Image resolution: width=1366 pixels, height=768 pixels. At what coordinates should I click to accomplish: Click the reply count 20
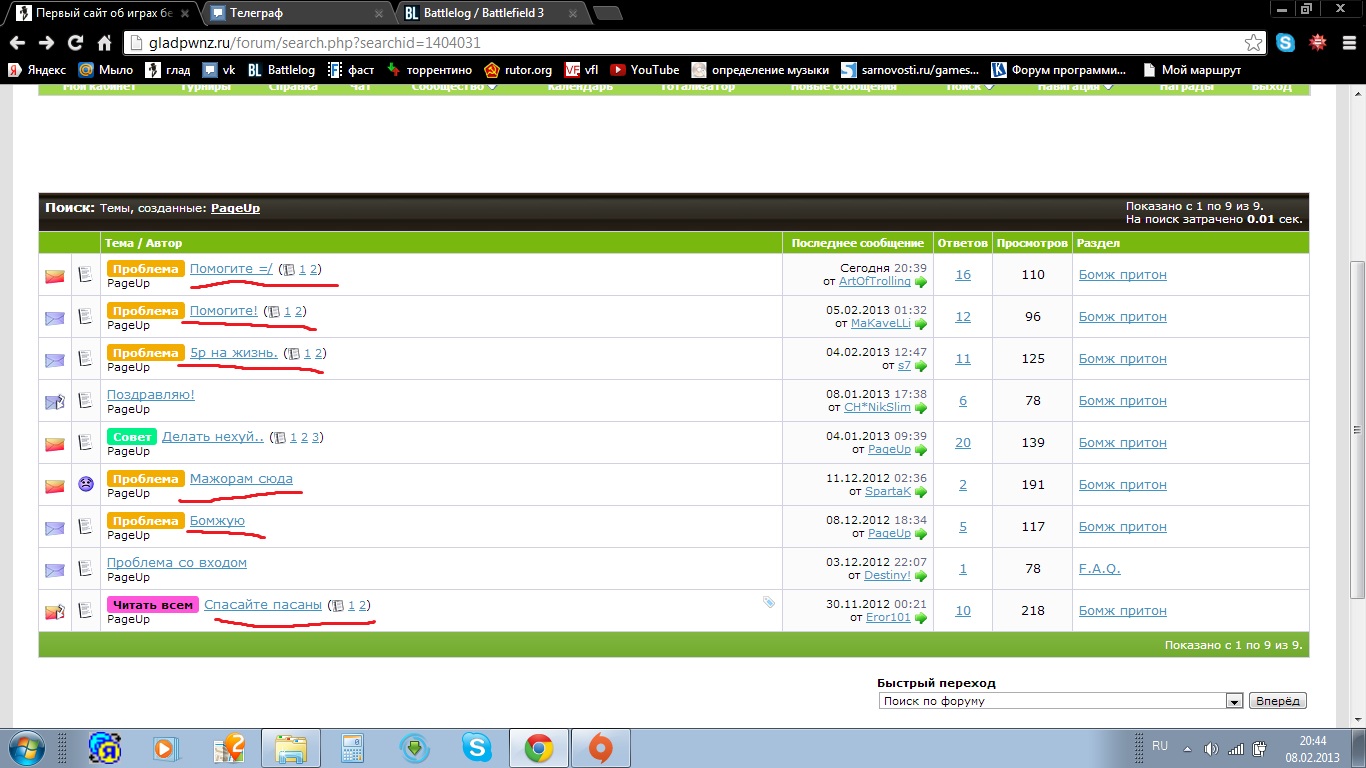963,443
